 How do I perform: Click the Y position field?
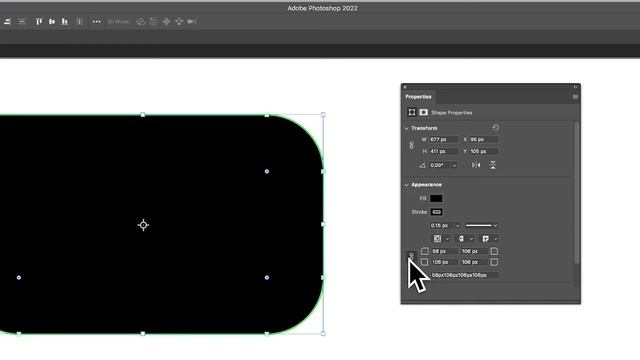click(x=484, y=151)
